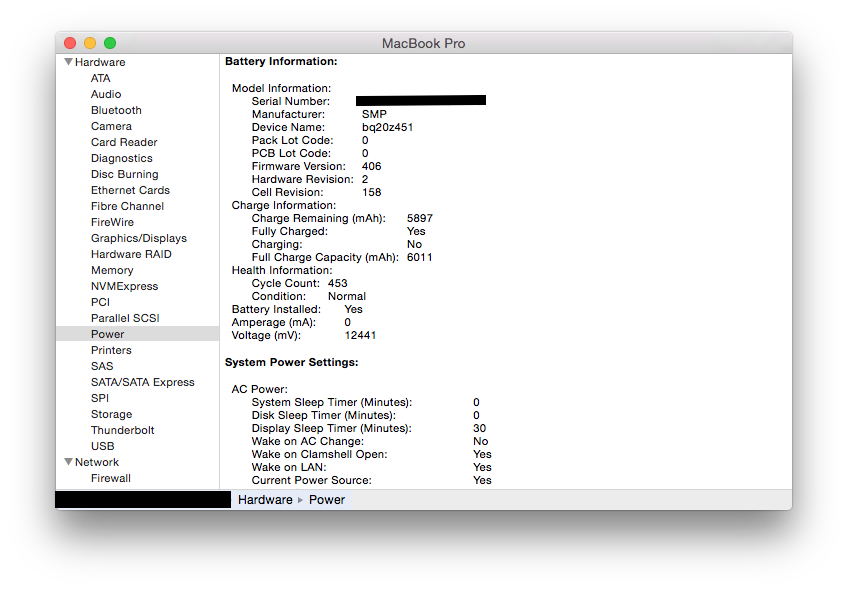The width and height of the screenshot is (848, 590).
Task: Collapse the Hardware section triangle
Action: 68,62
